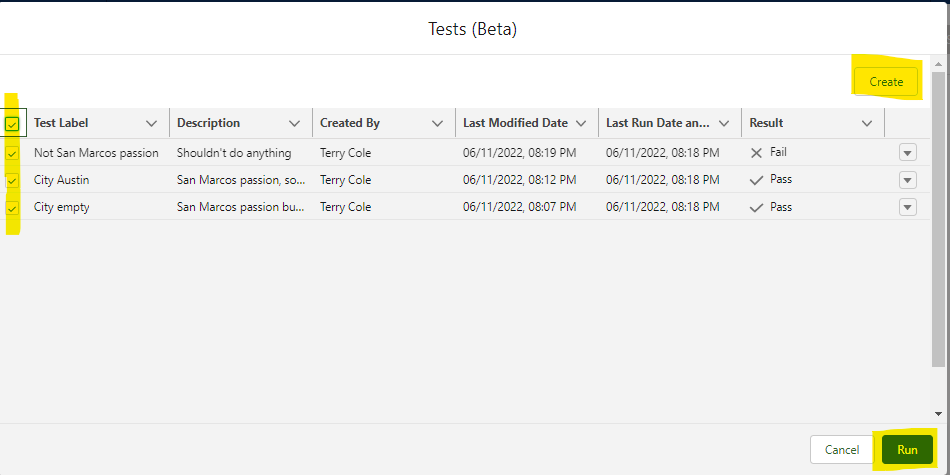Create a new test

[x=885, y=82]
